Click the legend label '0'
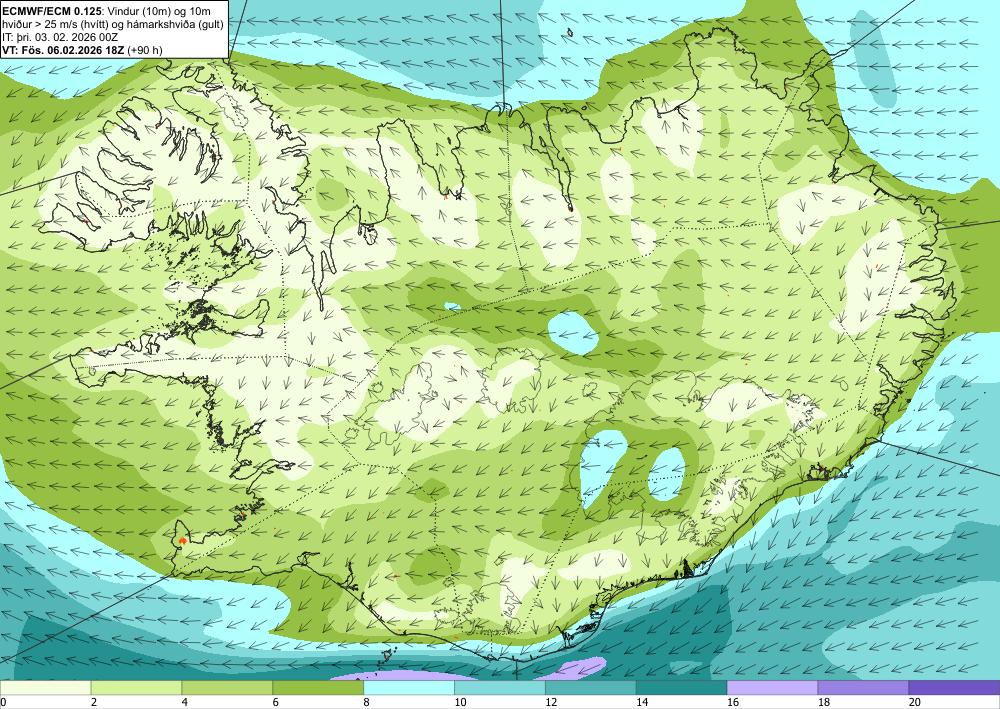 pyautogui.click(x=3, y=703)
